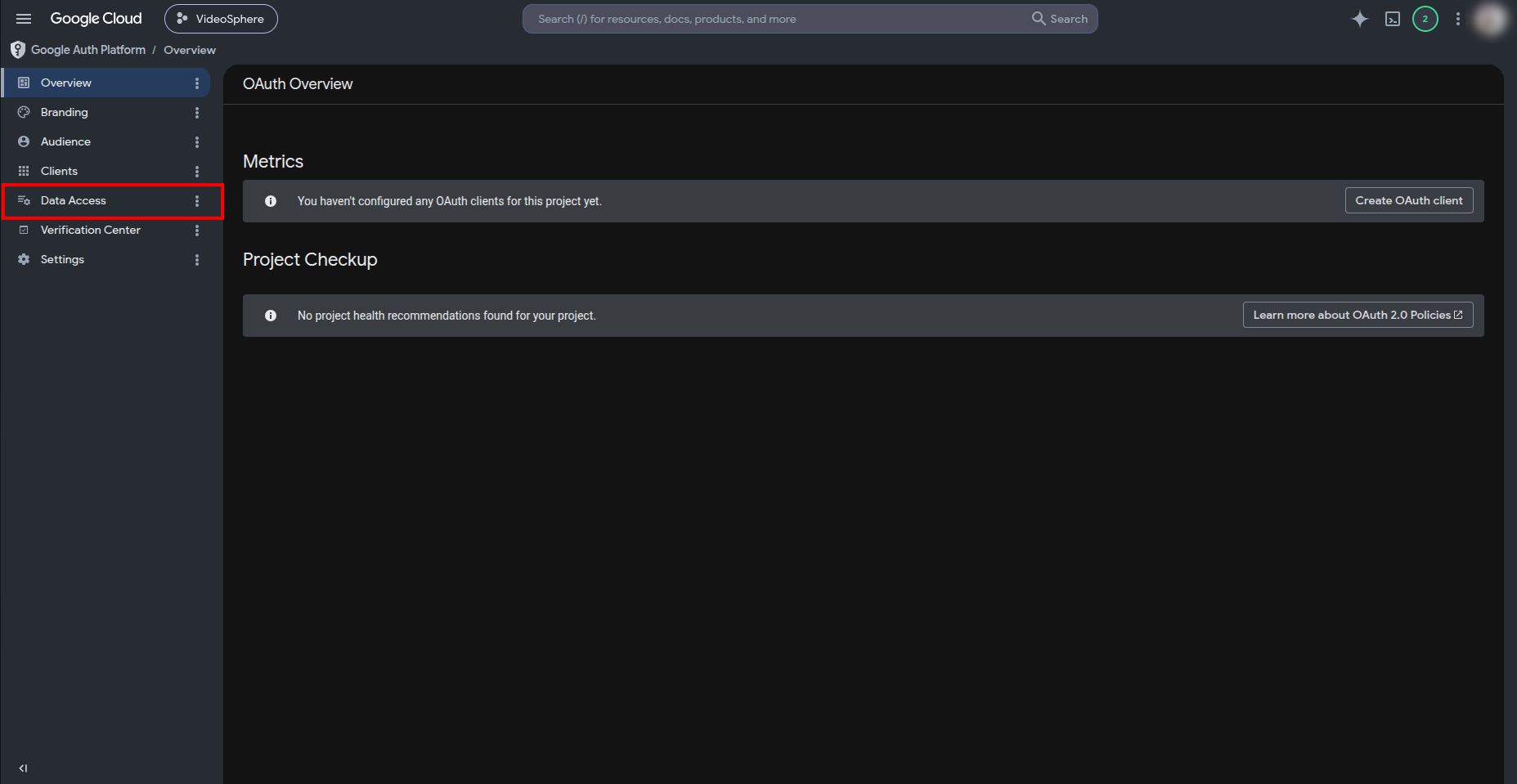Click Google Auth Platform shield icon
Screen dimensions: 1517x784
pos(18,50)
